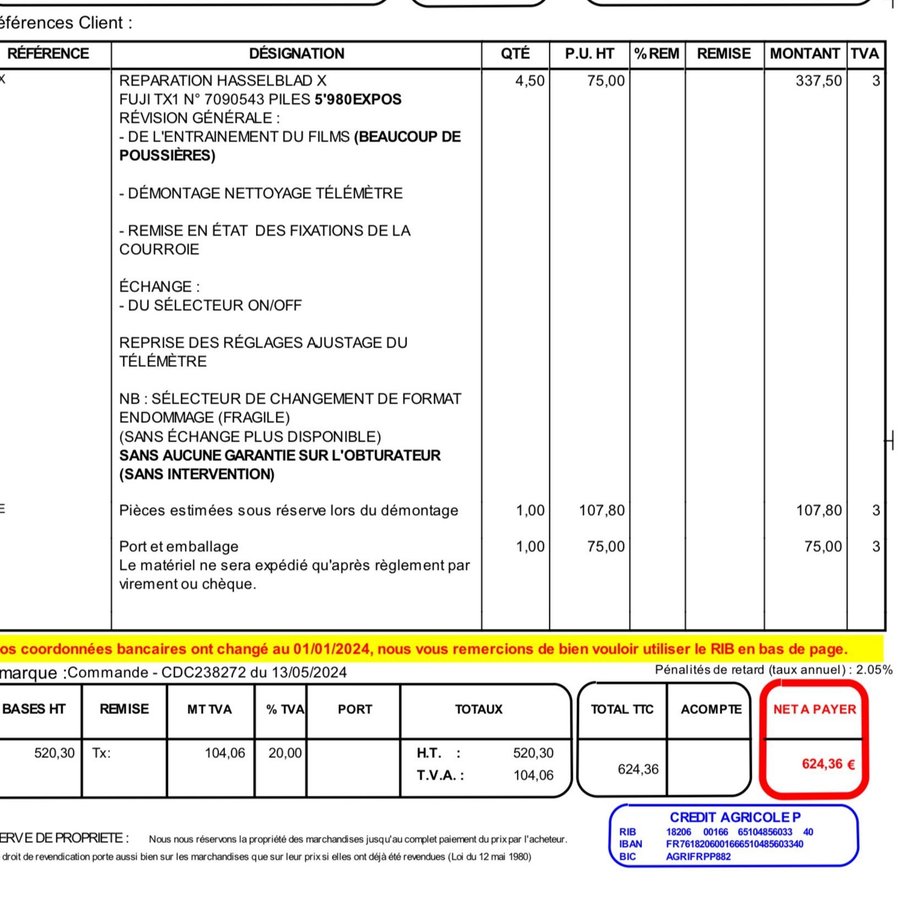Click the DÉSIGNATION column header
This screenshot has width=900, height=900.
point(296,54)
